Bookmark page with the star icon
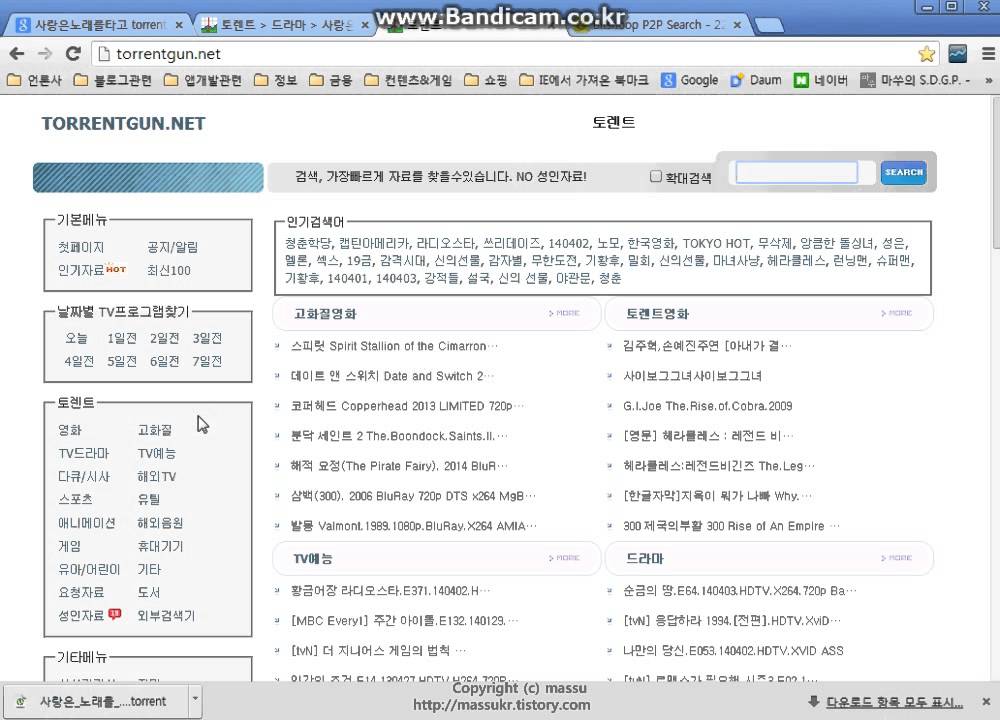Image resolution: width=1000 pixels, height=720 pixels. pyautogui.click(x=926, y=54)
